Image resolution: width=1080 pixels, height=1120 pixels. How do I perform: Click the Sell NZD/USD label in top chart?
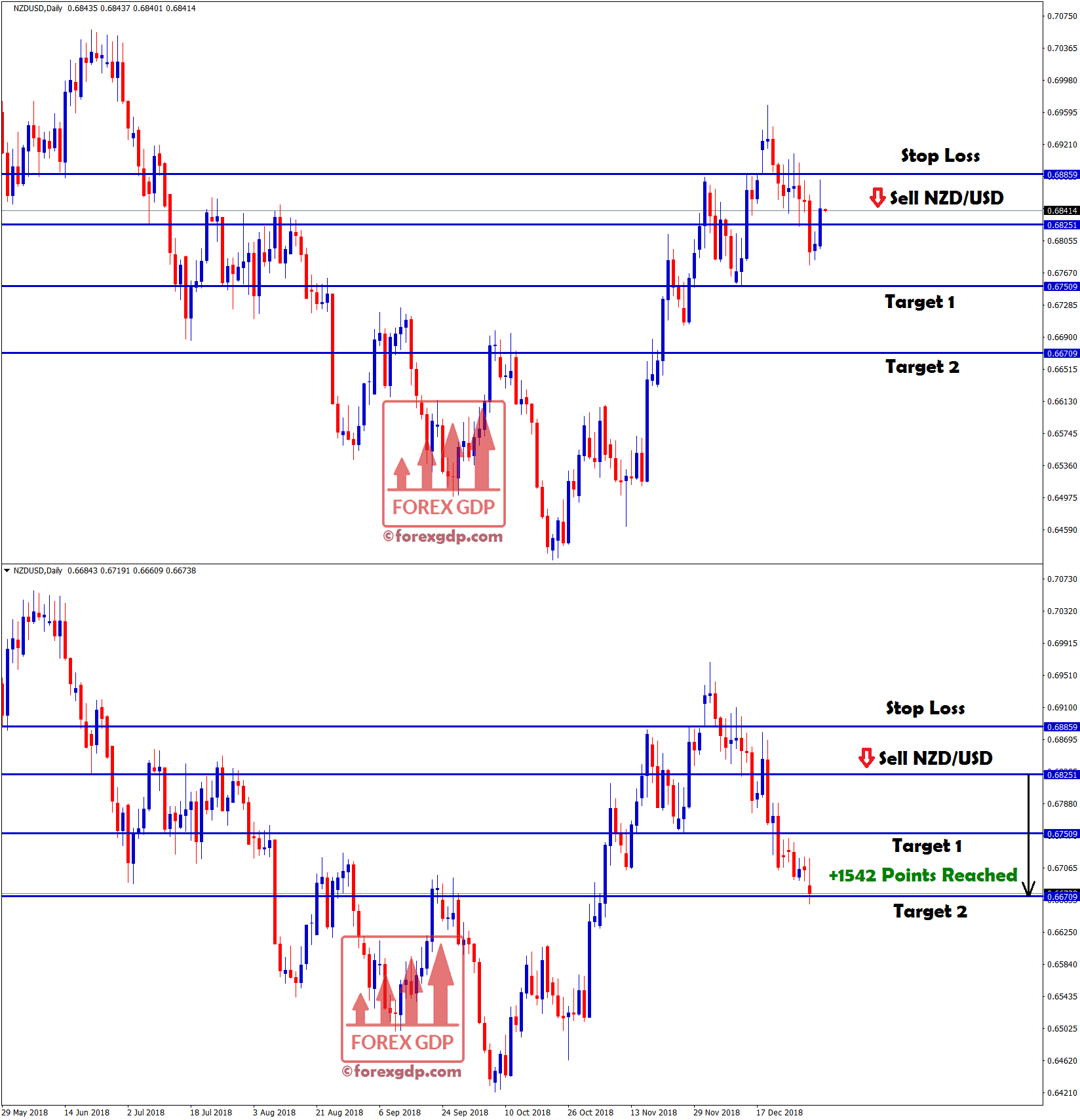tap(946, 198)
